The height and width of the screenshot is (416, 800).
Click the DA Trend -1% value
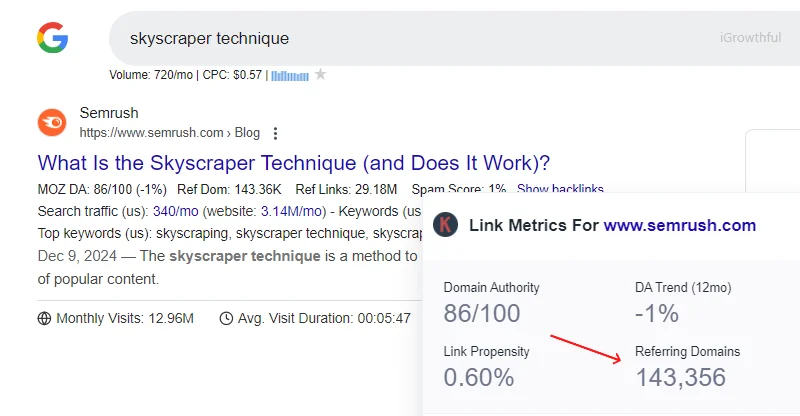[x=657, y=313]
